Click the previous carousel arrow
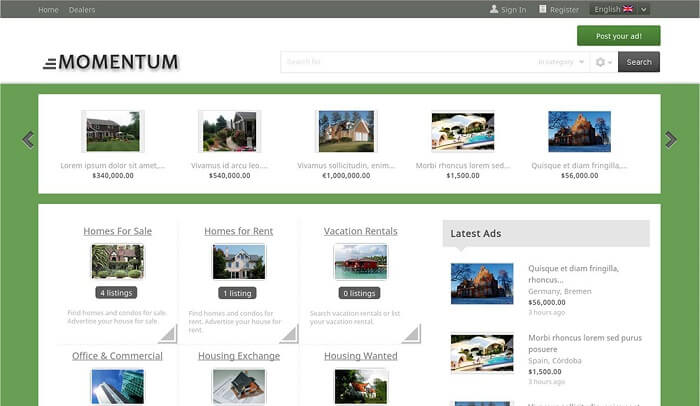The height and width of the screenshot is (406, 700). (28, 140)
